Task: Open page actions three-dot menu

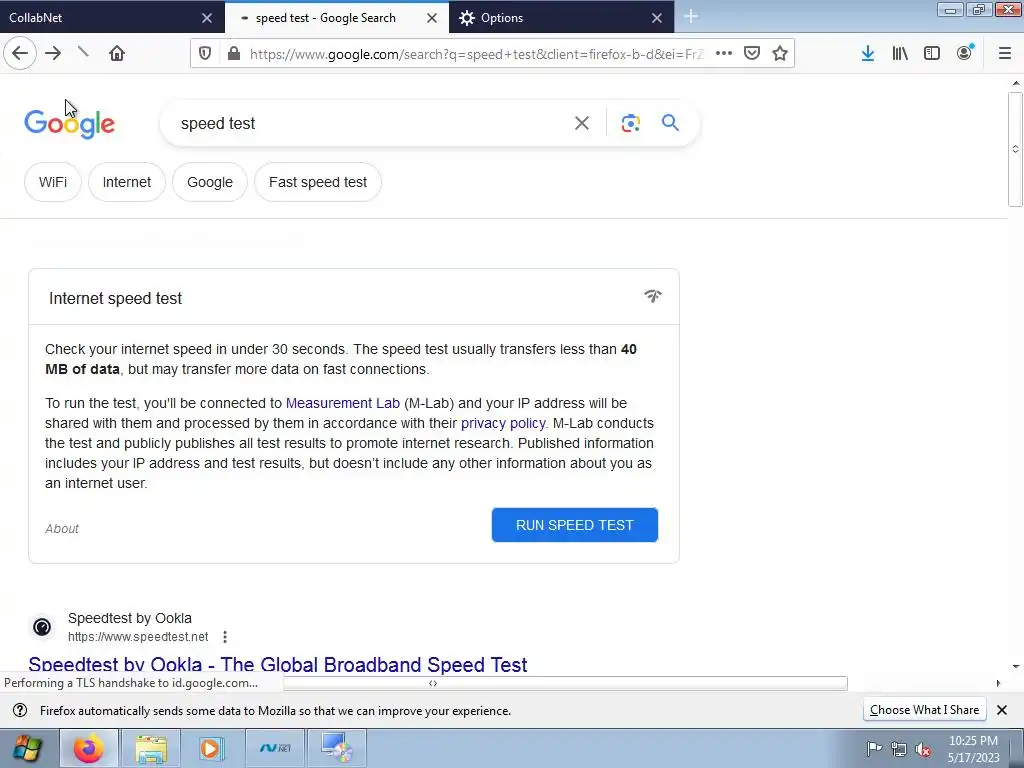Action: 724,54
